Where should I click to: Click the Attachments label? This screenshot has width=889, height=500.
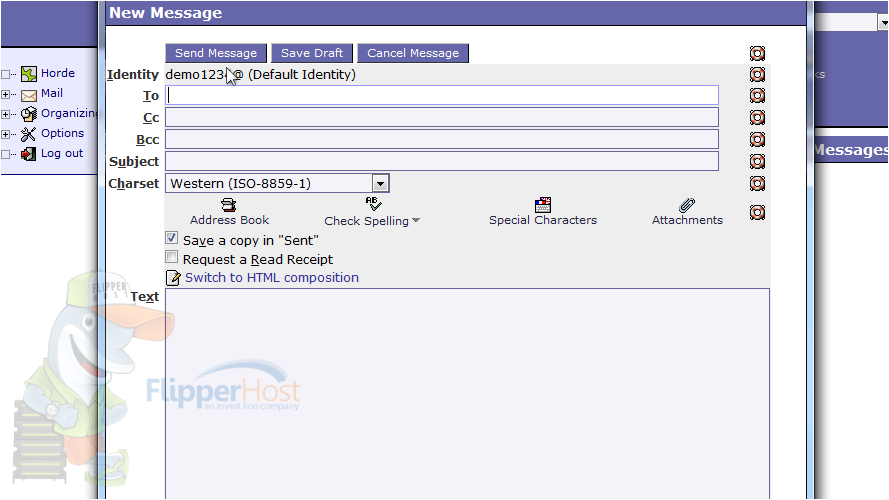687,220
